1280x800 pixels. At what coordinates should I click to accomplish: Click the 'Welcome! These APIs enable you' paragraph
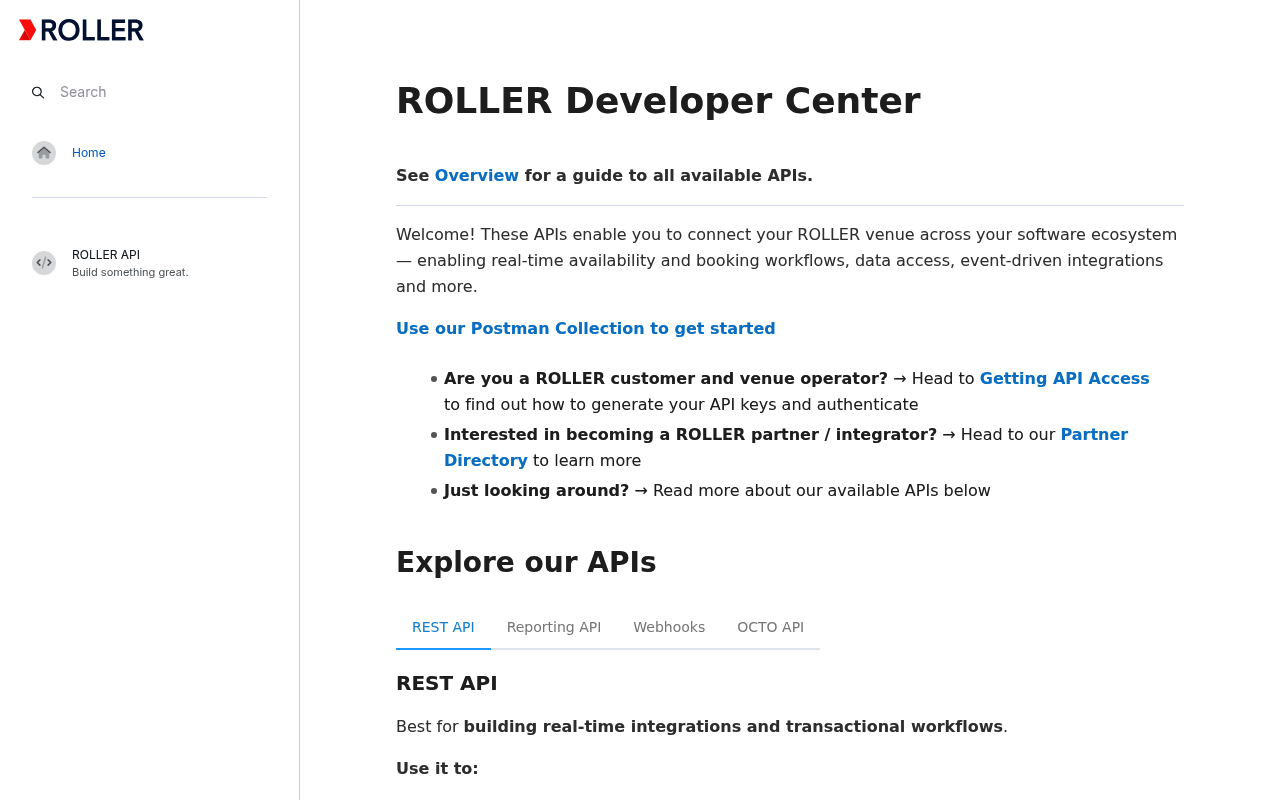coord(787,260)
